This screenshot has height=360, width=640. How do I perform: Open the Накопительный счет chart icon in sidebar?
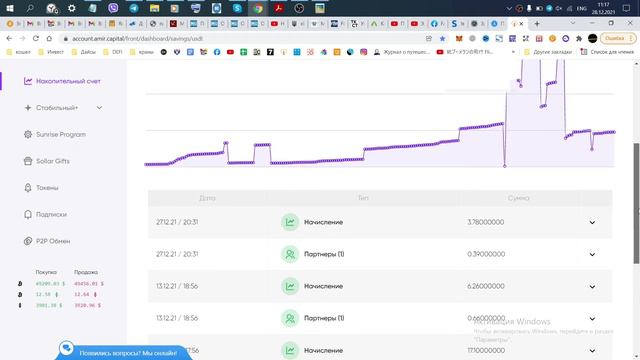tap(28, 81)
